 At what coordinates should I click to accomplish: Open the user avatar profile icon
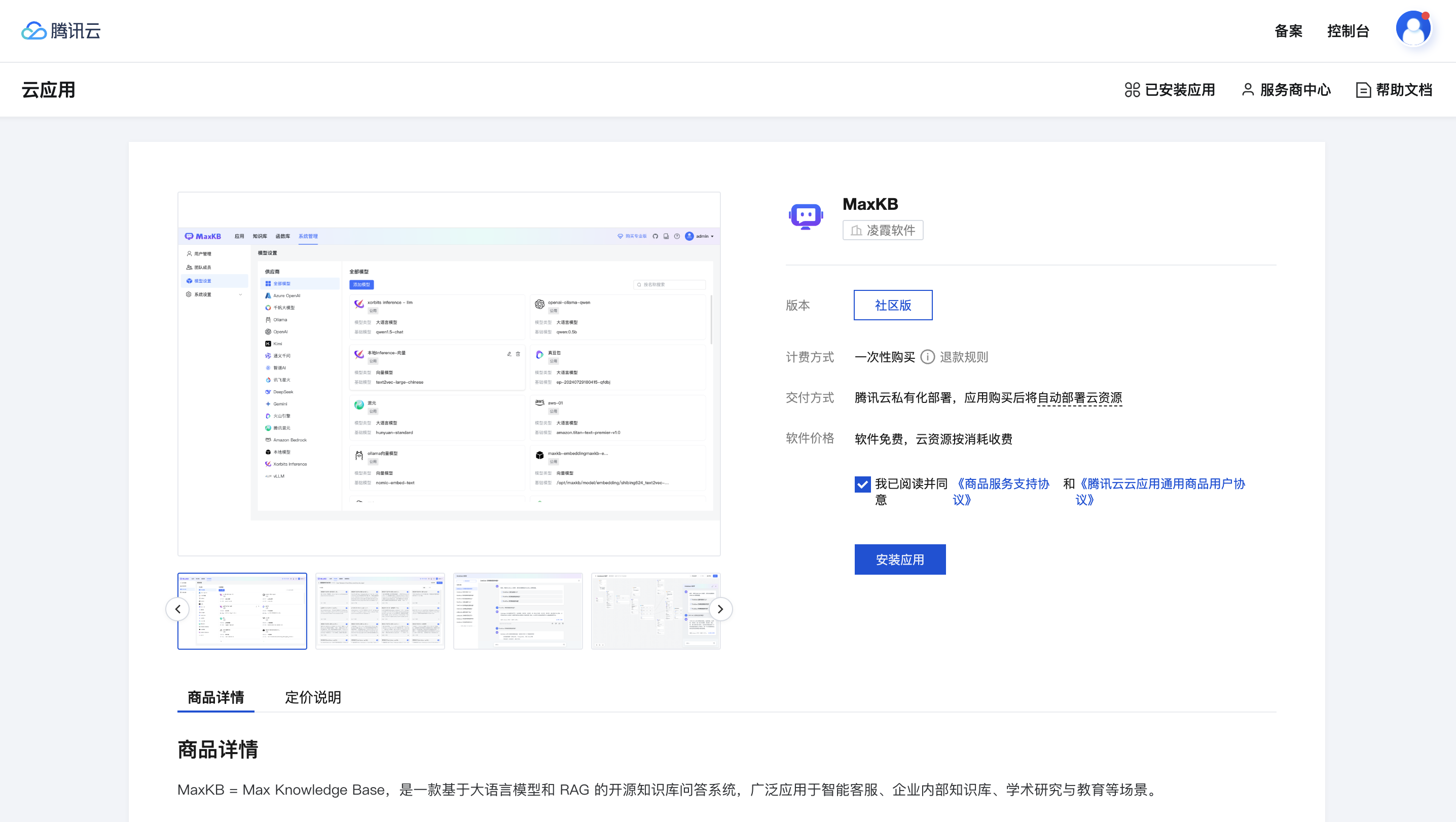point(1413,29)
